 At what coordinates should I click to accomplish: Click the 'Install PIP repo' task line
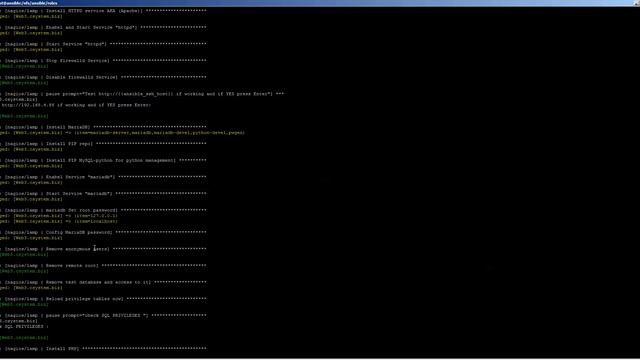[x=103, y=144]
